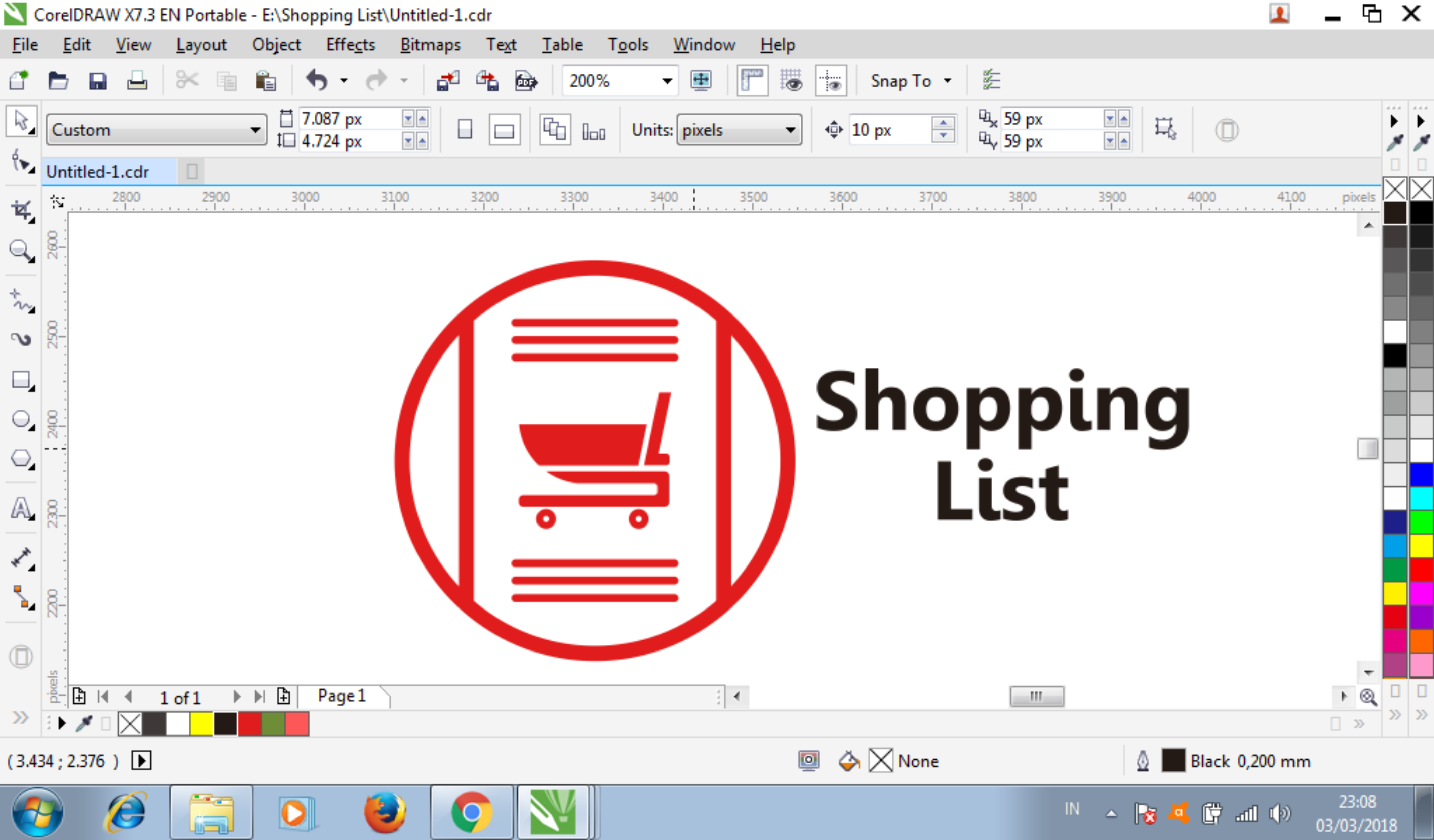Select the Zoom tool in toolbox
This screenshot has width=1434, height=840.
21,250
